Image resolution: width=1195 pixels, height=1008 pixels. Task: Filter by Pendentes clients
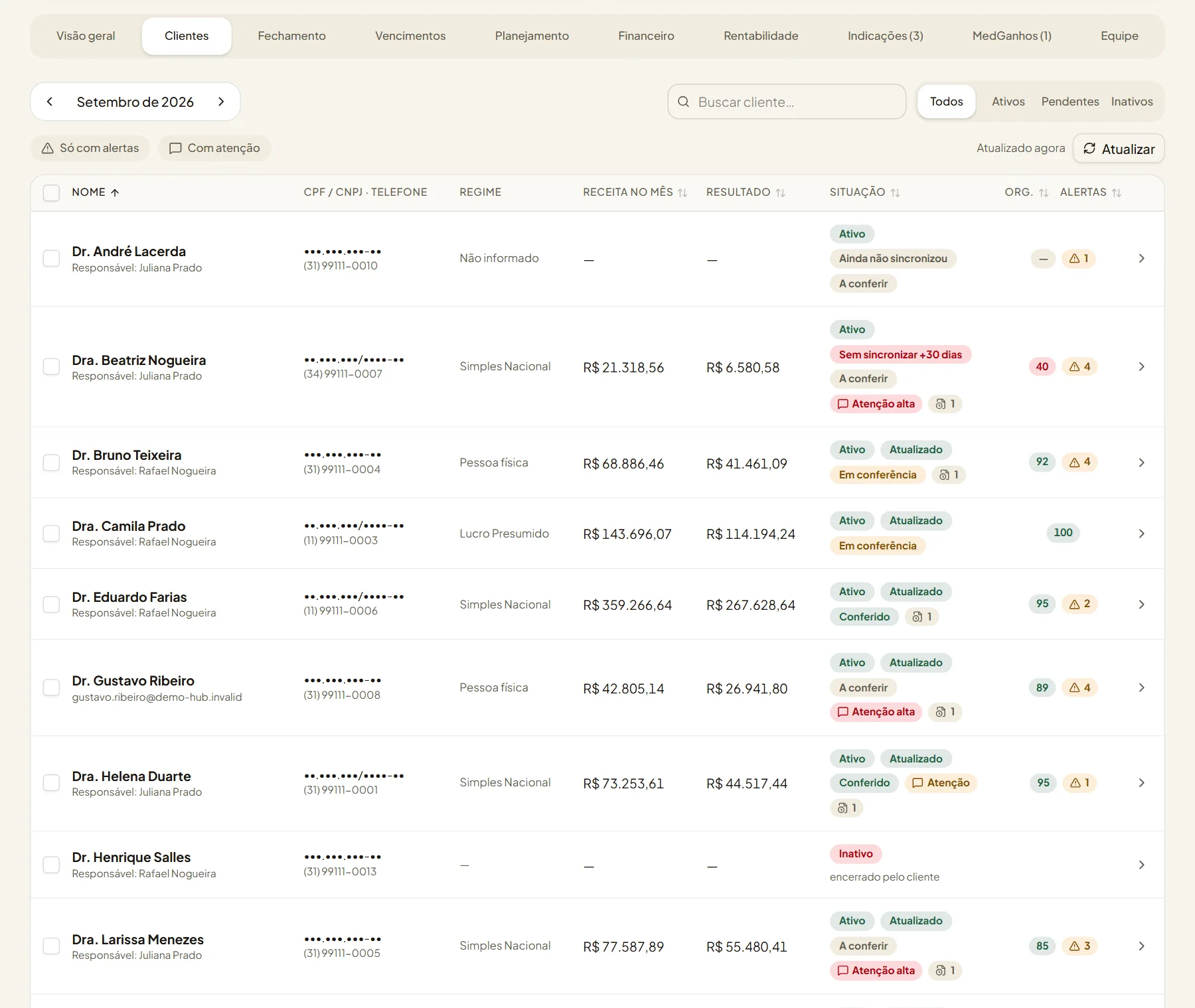pyautogui.click(x=1070, y=102)
